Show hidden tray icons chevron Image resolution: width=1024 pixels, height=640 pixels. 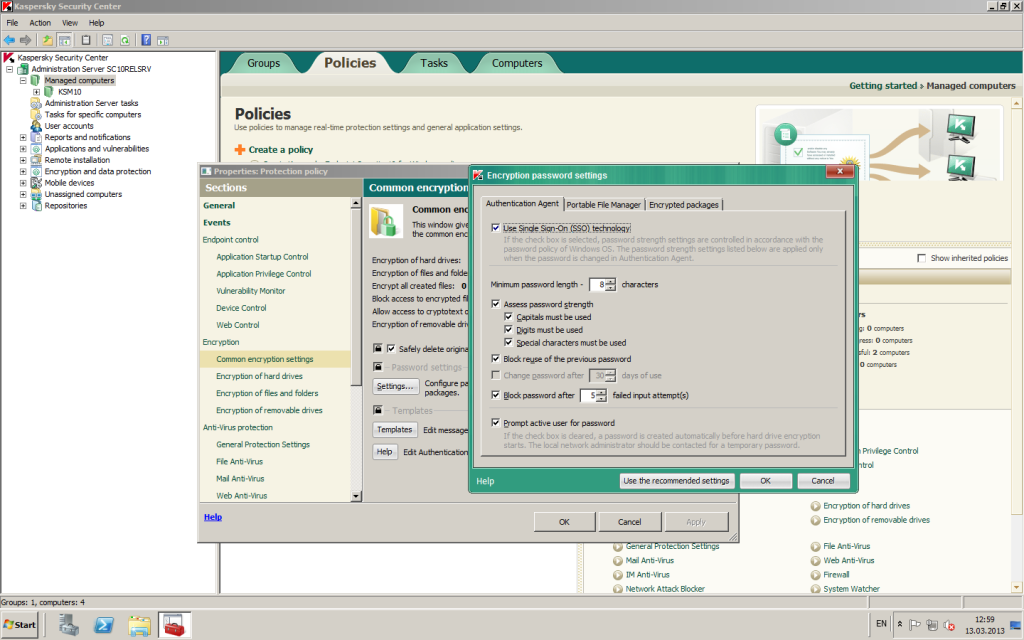[900, 624]
